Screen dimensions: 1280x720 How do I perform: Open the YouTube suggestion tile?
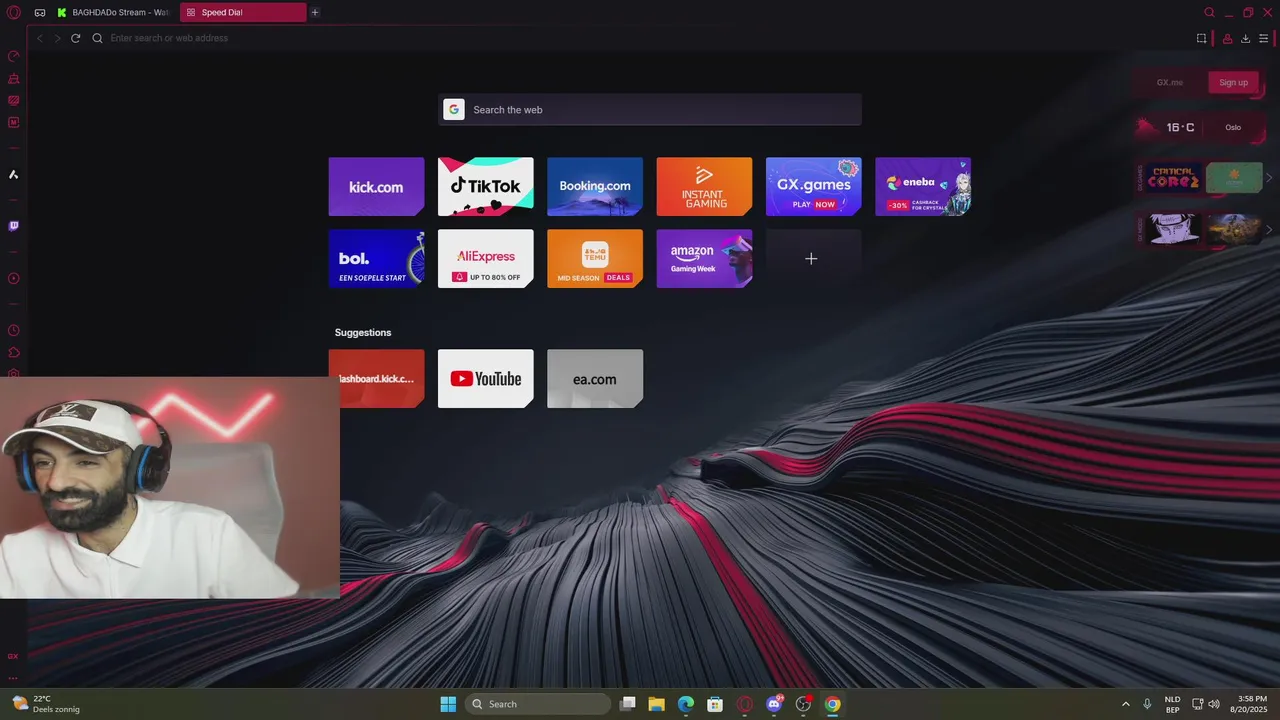click(485, 378)
